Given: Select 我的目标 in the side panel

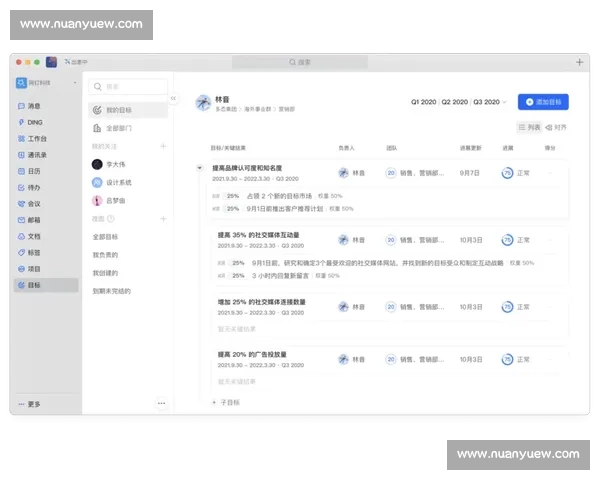Looking at the screenshot, I should [x=128, y=110].
